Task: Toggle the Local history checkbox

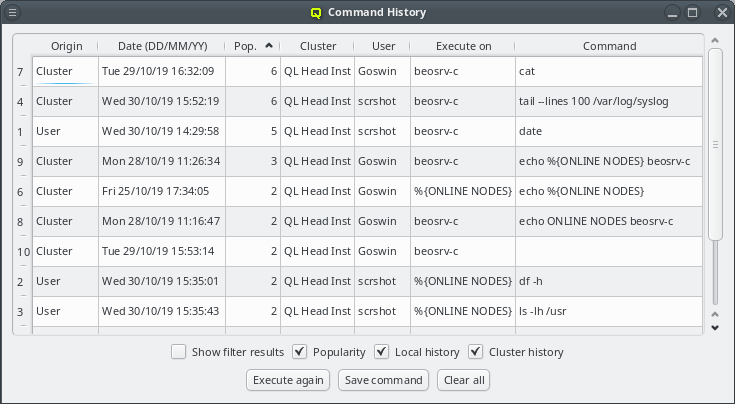Action: [382, 352]
